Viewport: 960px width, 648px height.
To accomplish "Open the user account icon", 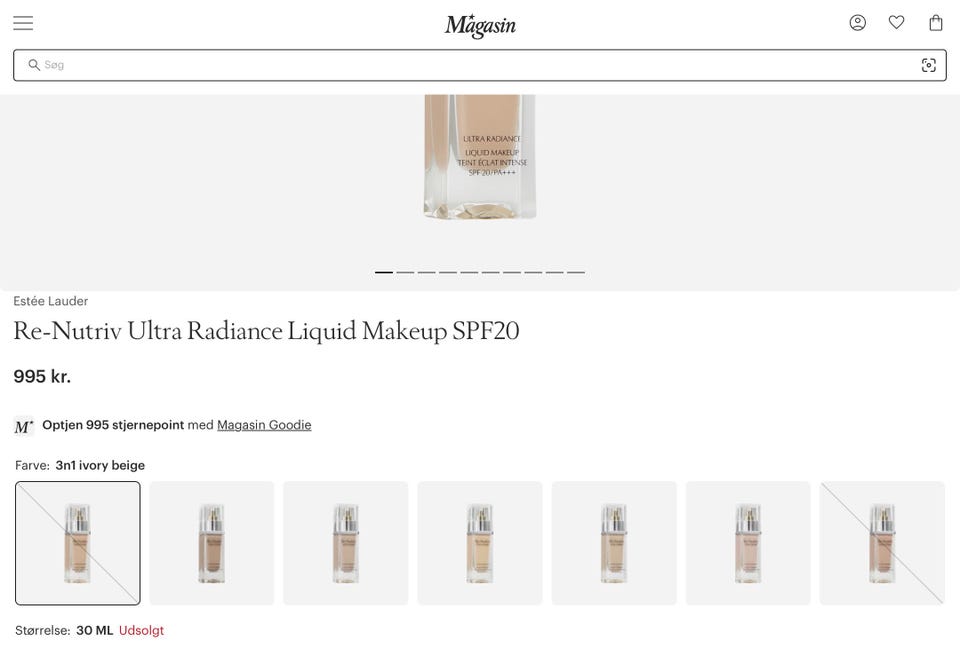I will click(x=857, y=23).
